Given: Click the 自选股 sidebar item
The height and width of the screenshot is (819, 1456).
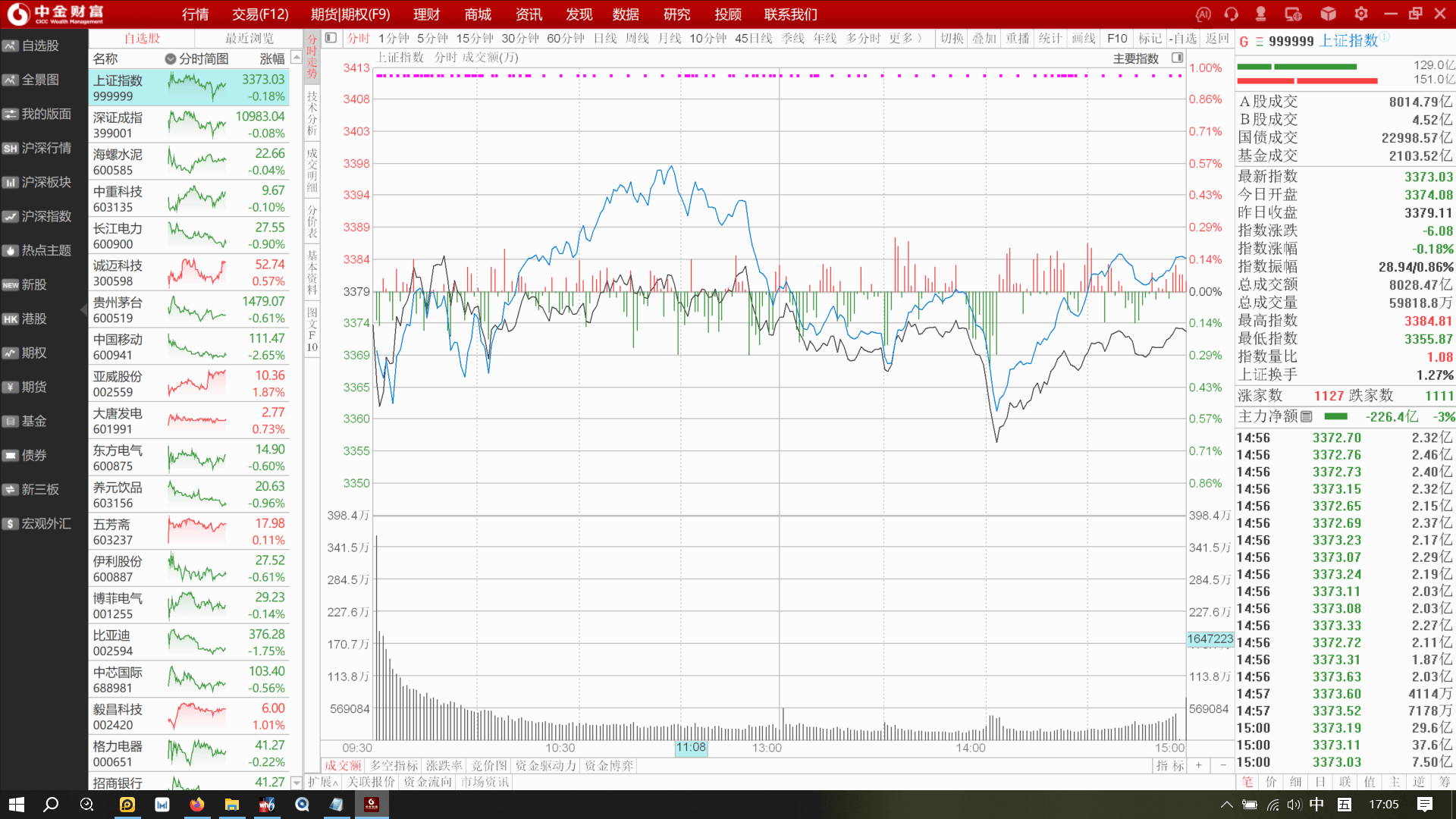Looking at the screenshot, I should (43, 45).
